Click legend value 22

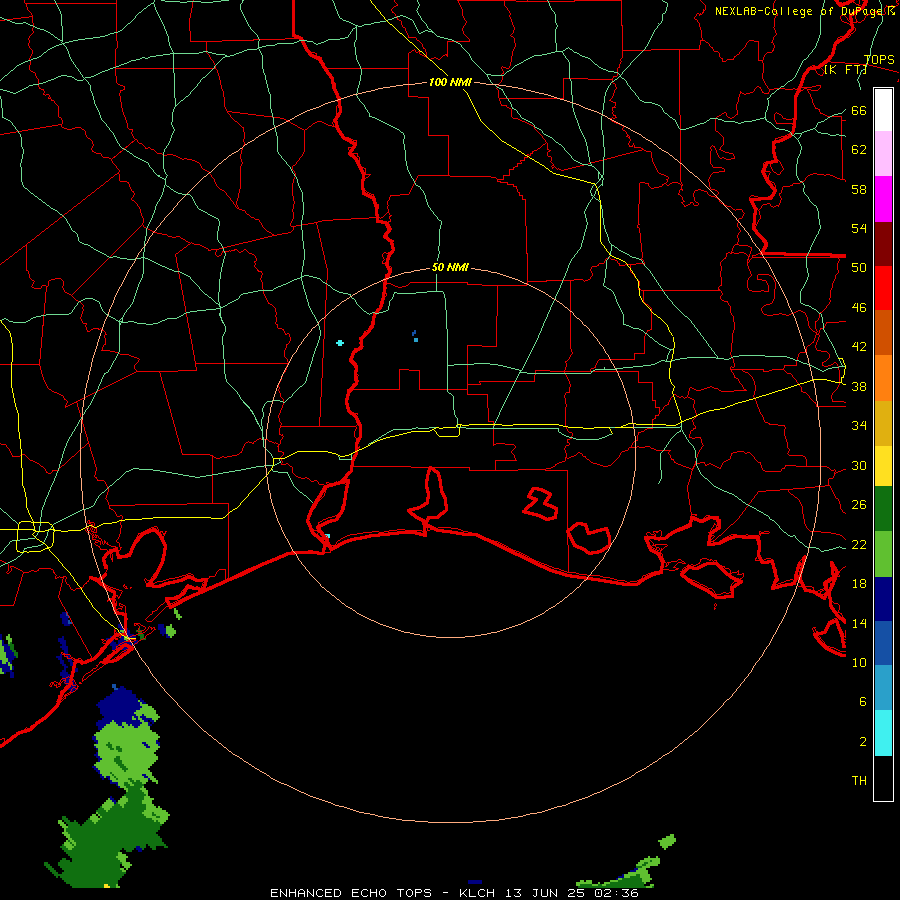859,544
